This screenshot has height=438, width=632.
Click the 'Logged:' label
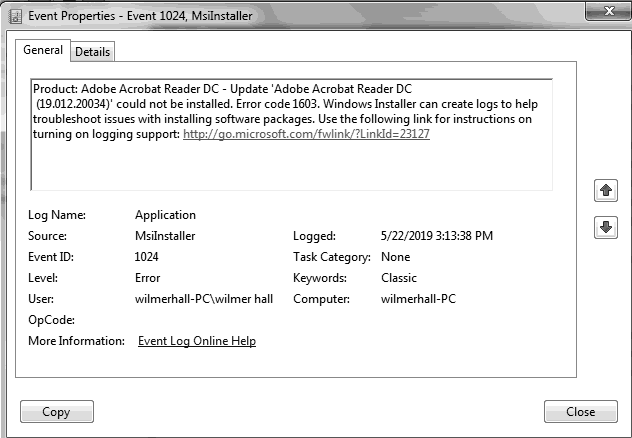tap(314, 236)
